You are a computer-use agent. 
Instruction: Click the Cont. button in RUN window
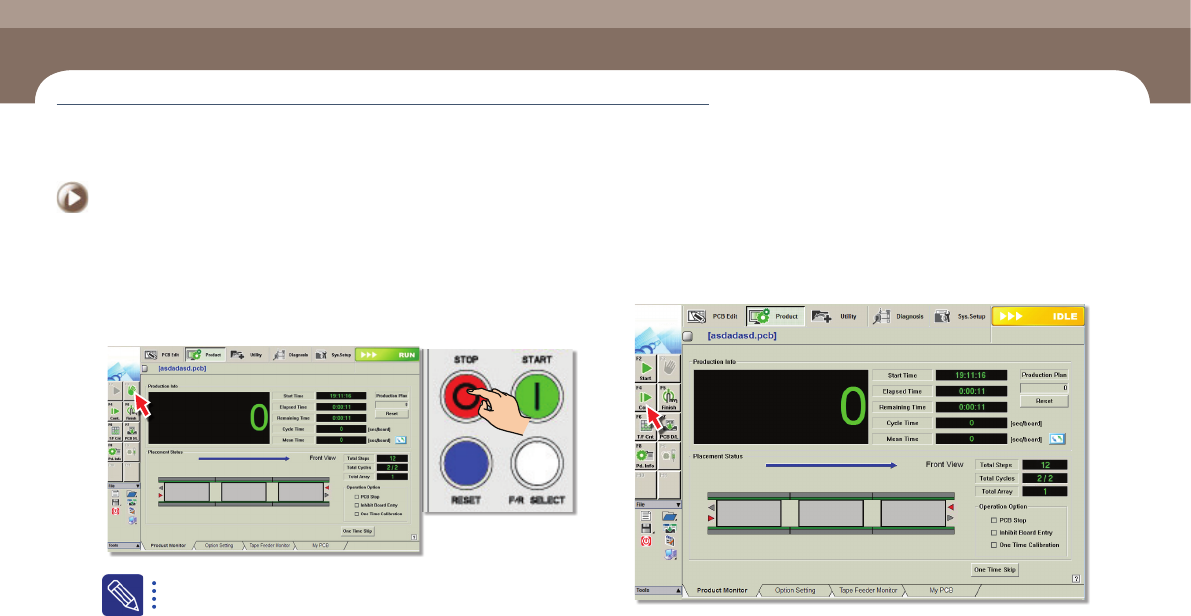(x=115, y=411)
